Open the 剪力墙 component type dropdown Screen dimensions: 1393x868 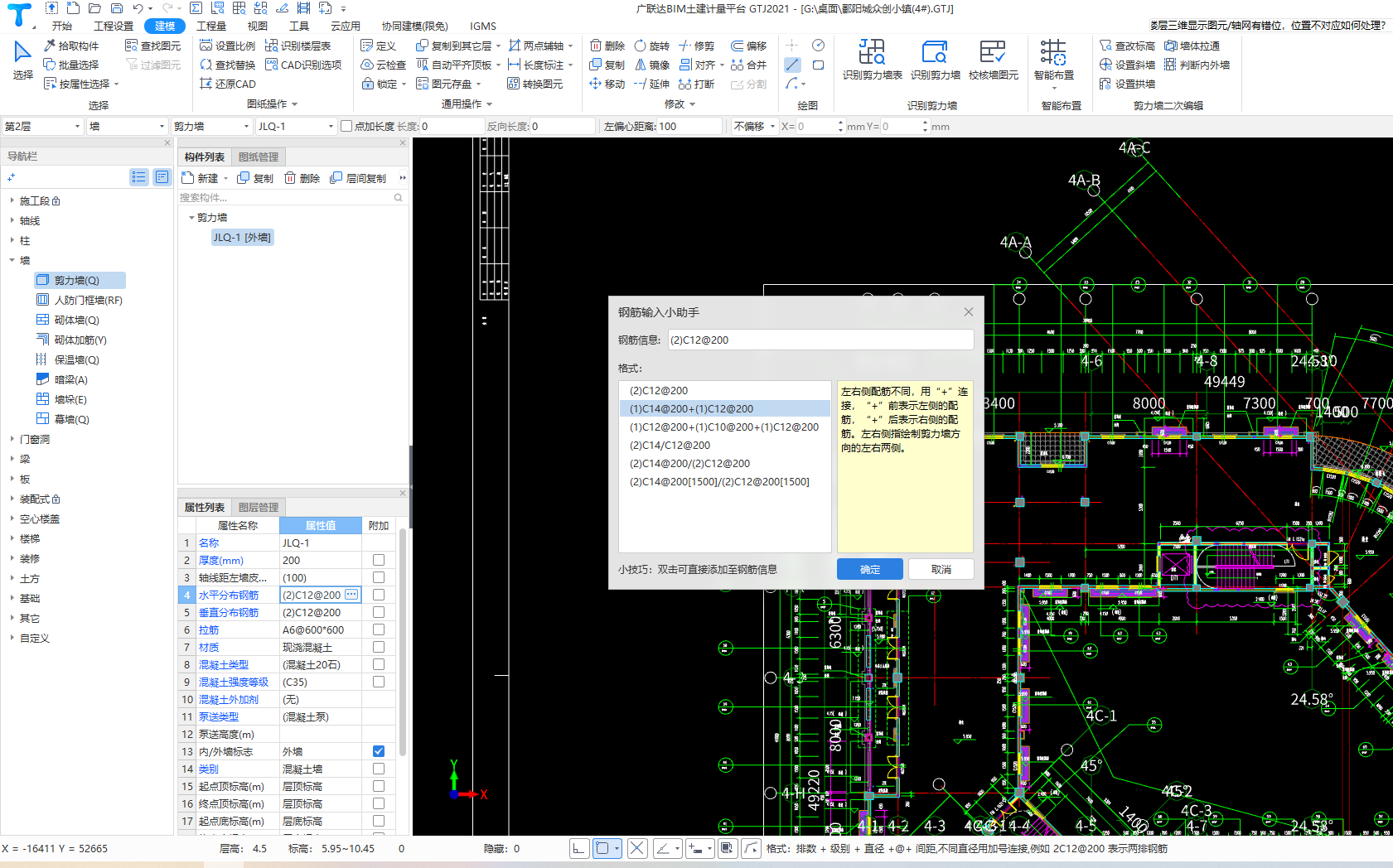(x=211, y=127)
